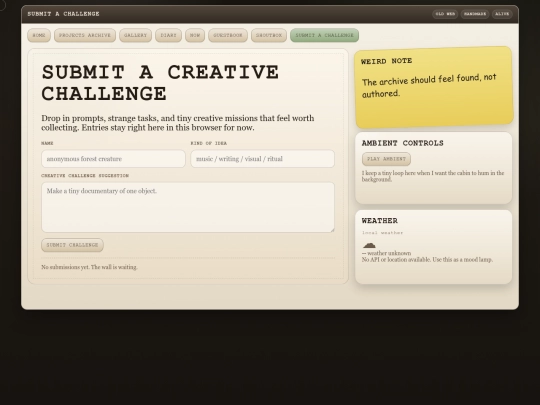This screenshot has width=540, height=405.
Task: Click the '— weather unknown' text
Action: click(386, 253)
